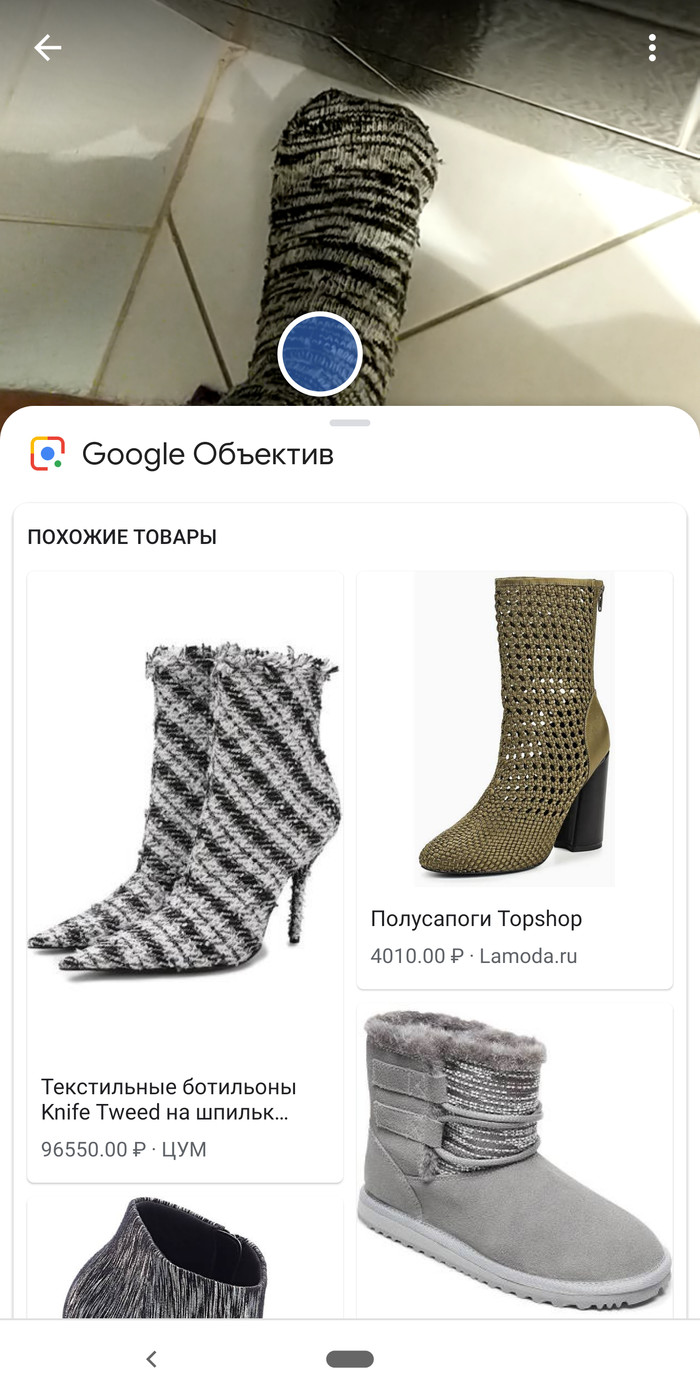Open the Текстильные ботильоны Knife Tweed title
The width and height of the screenshot is (700, 1400).
[169, 1099]
